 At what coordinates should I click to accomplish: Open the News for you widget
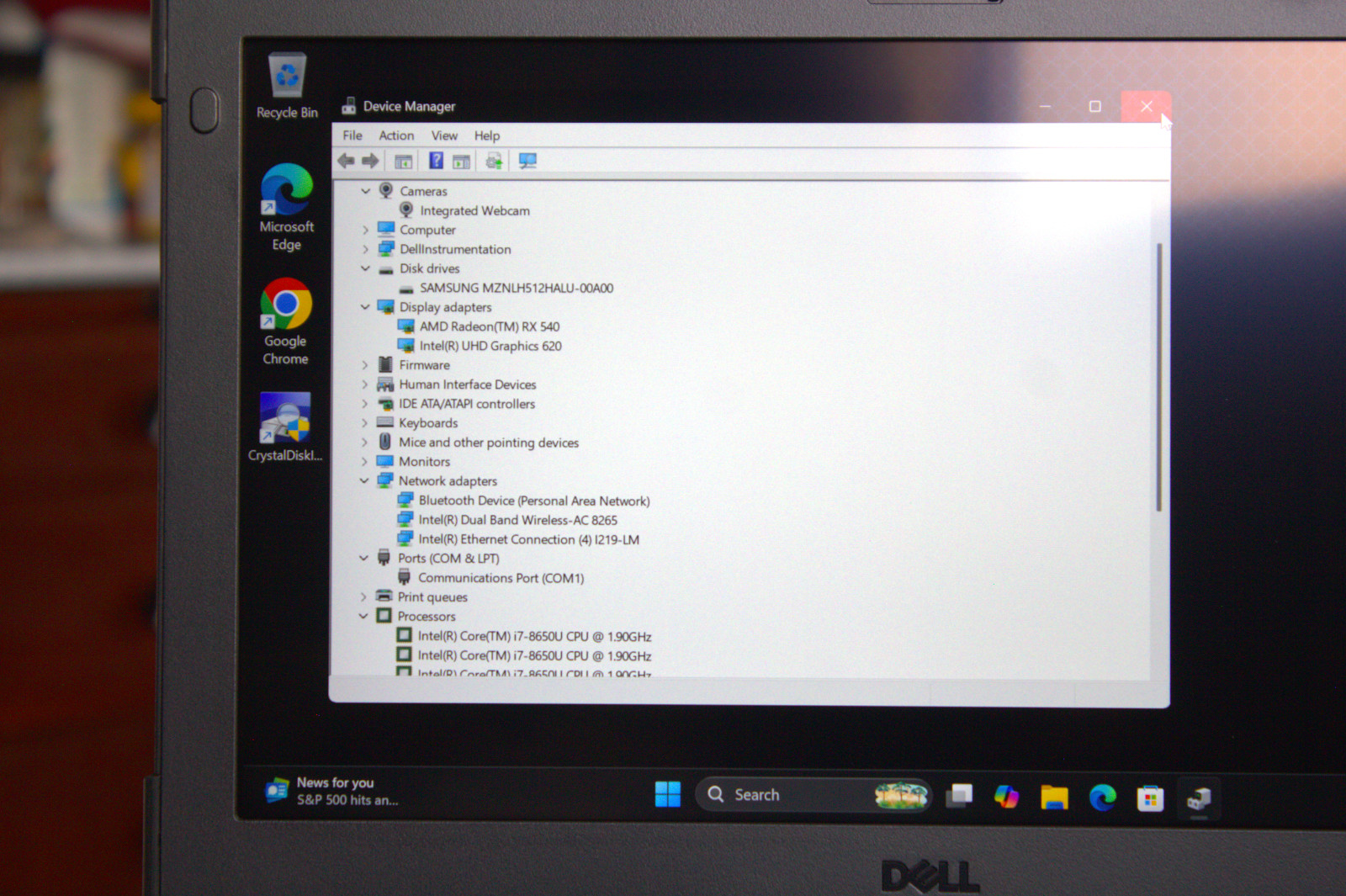[332, 791]
